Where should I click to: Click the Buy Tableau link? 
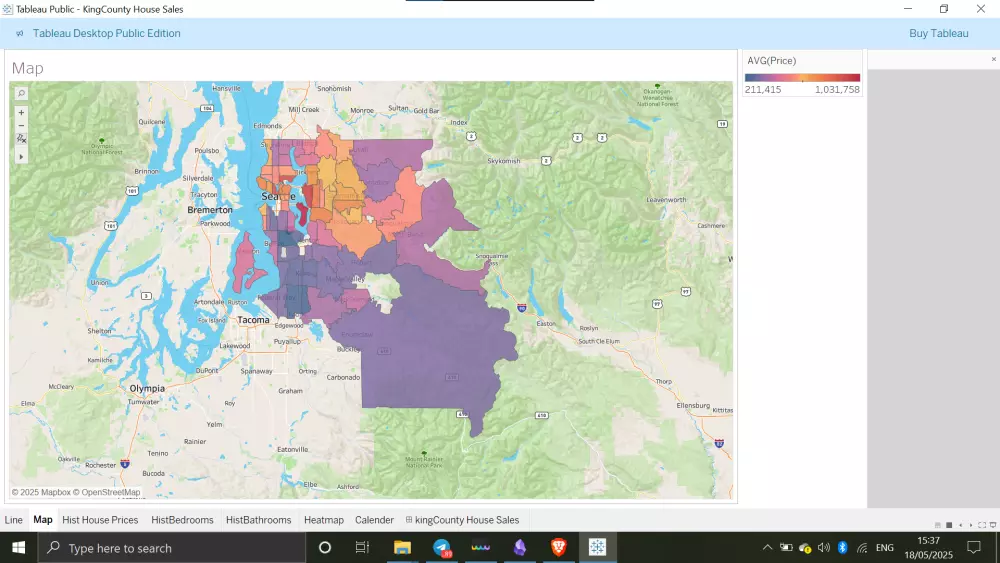[939, 33]
